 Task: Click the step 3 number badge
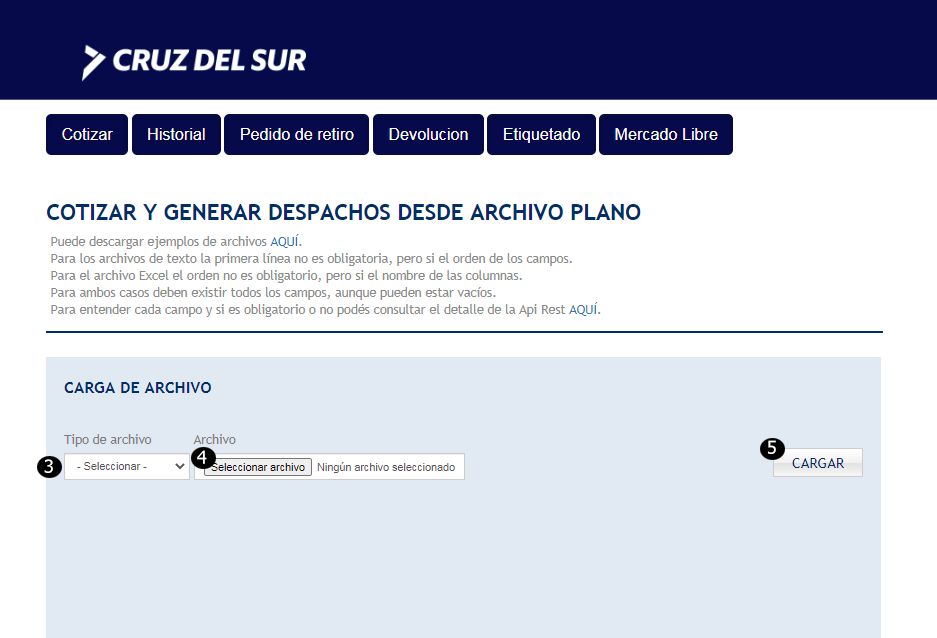[47, 467]
